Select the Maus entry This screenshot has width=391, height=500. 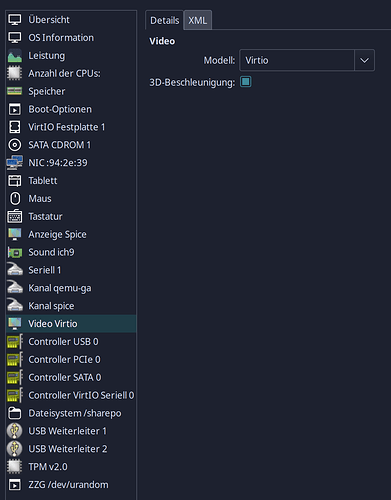71,199
